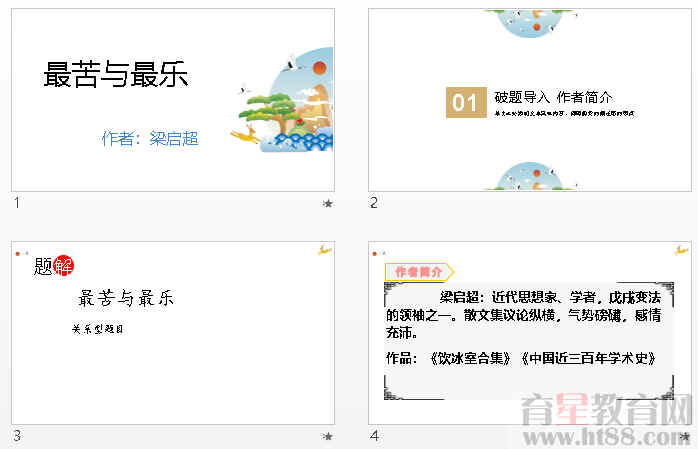
Task: Select slide number 1 label
Action: (x=17, y=203)
